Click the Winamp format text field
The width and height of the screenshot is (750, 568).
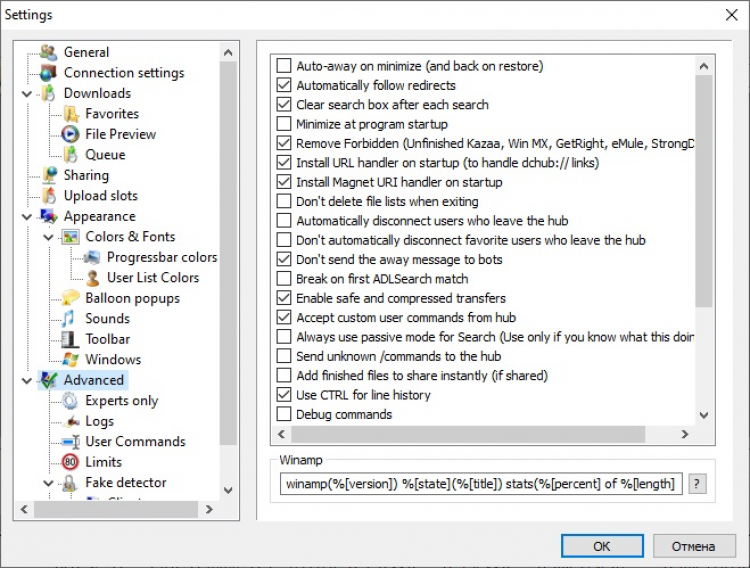point(481,485)
